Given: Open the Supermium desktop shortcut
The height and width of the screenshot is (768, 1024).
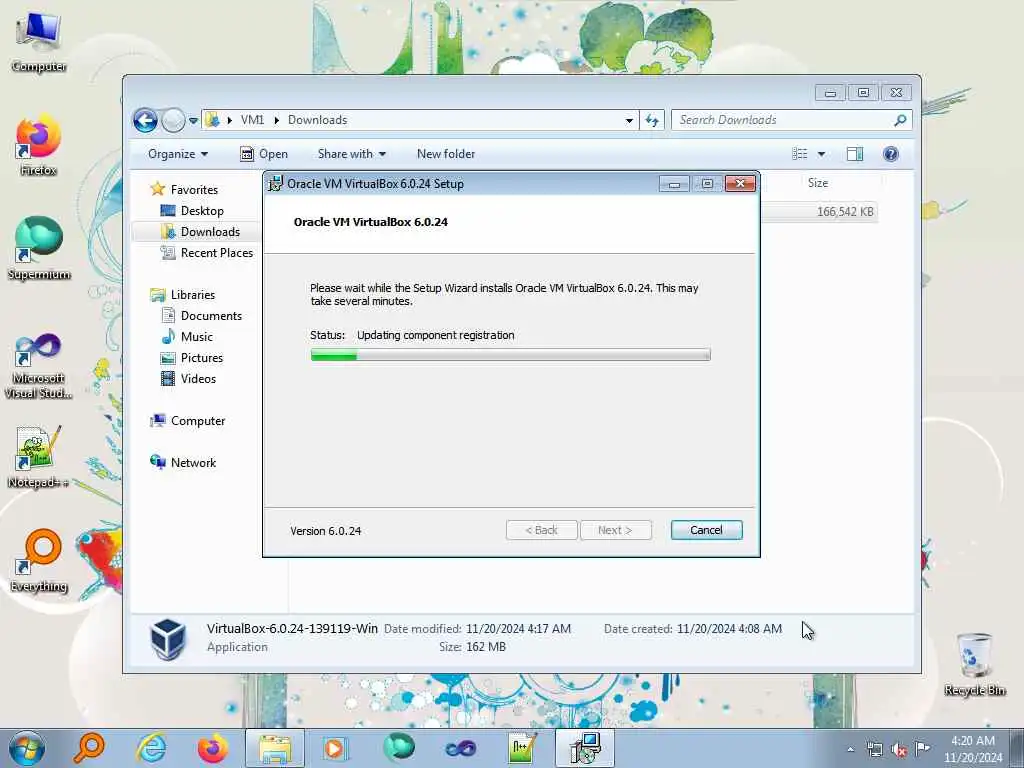Looking at the screenshot, I should 39,248.
